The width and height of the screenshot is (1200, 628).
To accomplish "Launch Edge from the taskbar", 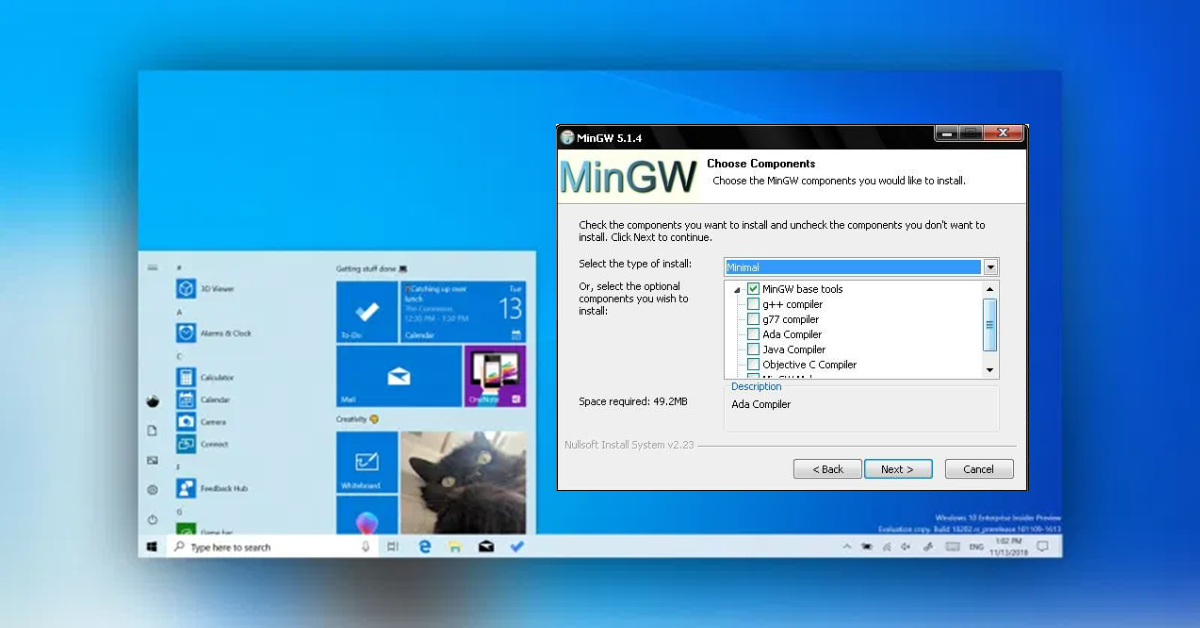I will tap(424, 547).
